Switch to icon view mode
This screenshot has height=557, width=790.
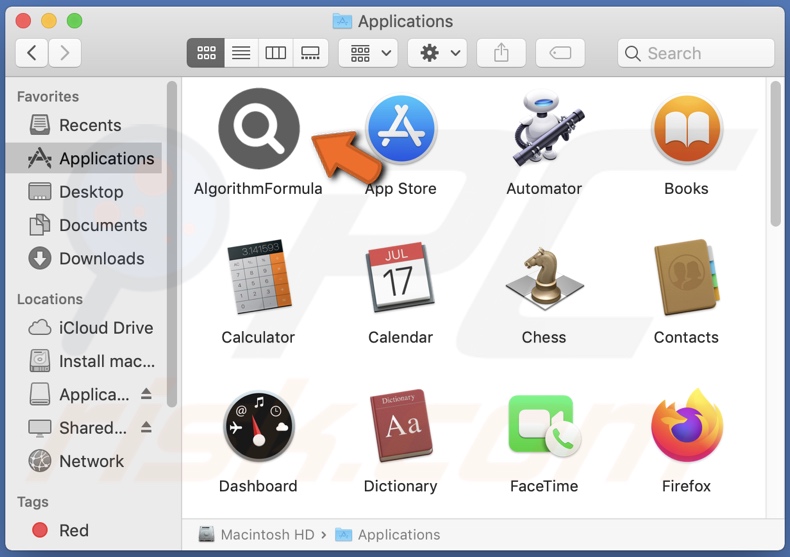[206, 53]
